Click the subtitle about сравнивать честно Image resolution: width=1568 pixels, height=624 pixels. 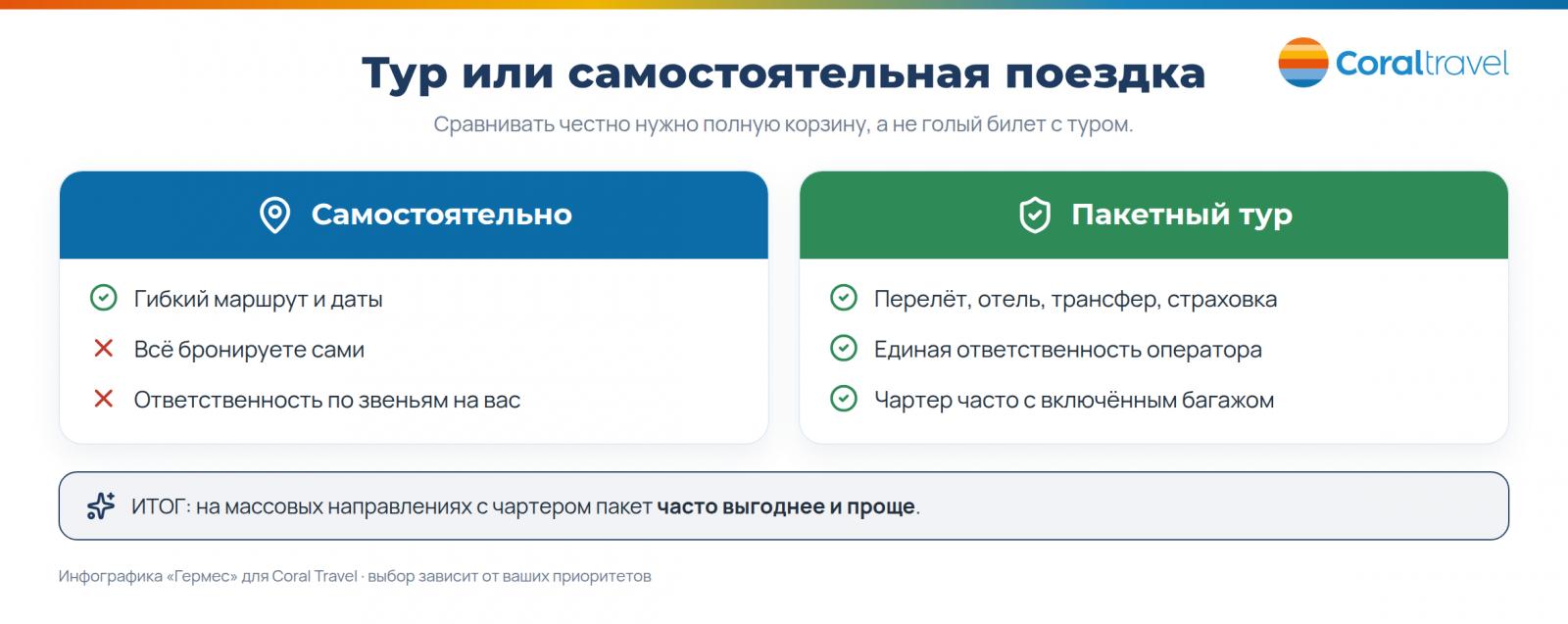[783, 124]
